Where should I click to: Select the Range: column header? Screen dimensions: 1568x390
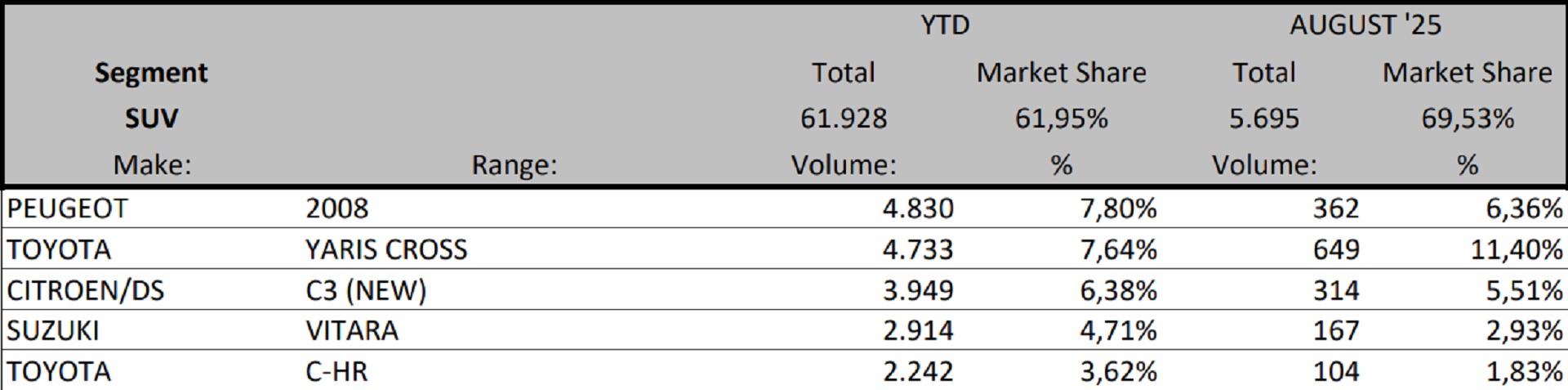pos(514,165)
